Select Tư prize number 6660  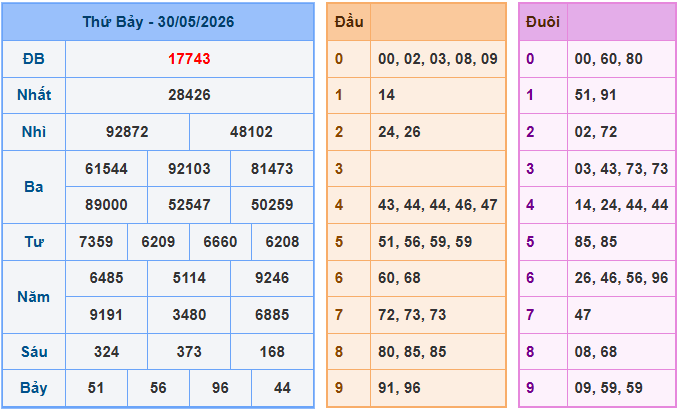pyautogui.click(x=220, y=242)
